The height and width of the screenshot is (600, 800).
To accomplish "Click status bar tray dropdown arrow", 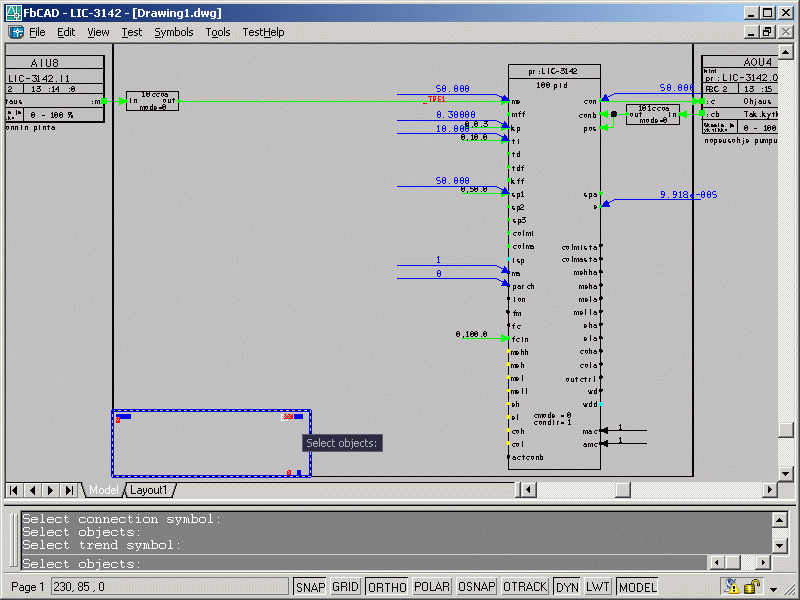I will (773, 587).
